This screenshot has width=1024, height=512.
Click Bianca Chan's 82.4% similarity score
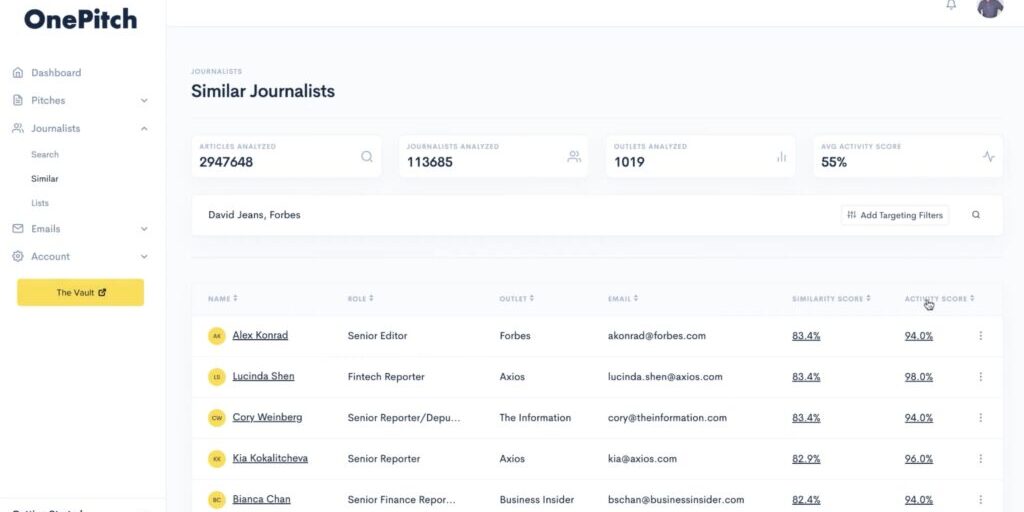806,500
